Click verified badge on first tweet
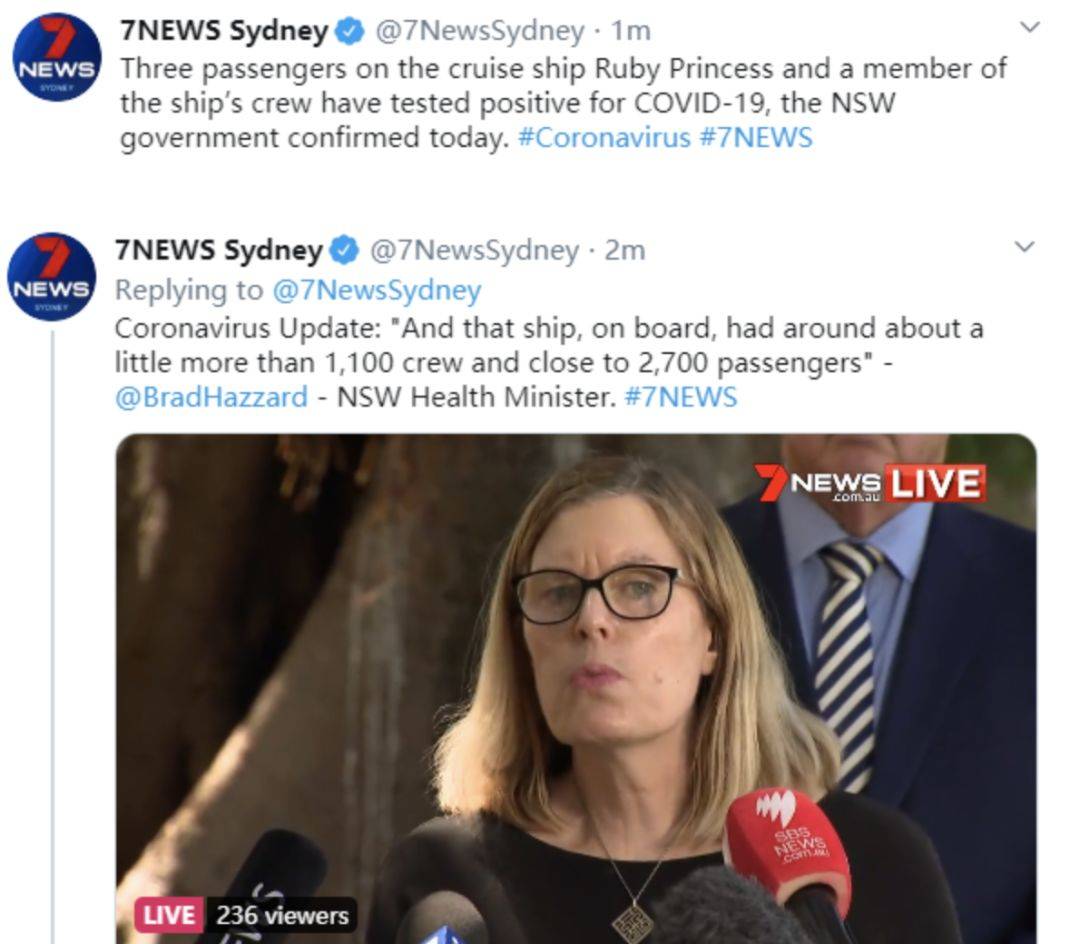This screenshot has height=944, width=1080. click(350, 31)
